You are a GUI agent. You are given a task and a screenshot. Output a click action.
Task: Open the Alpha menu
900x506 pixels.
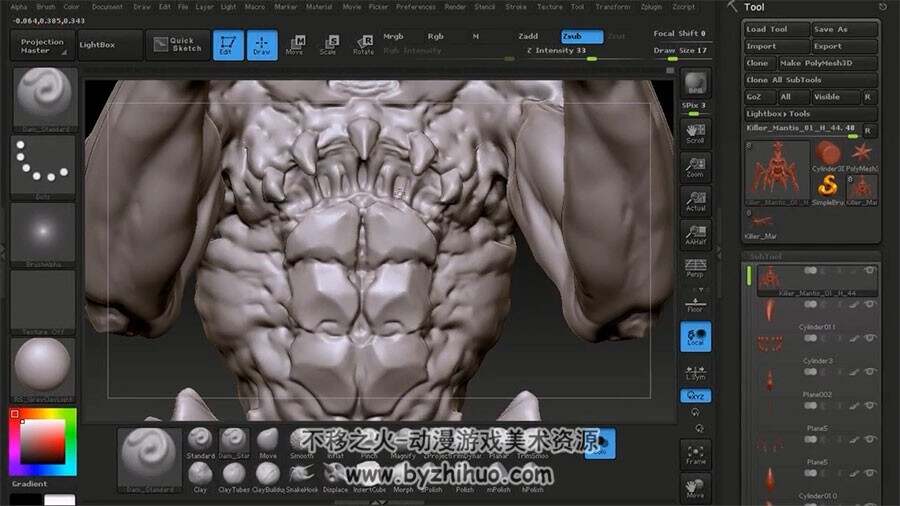click(19, 7)
